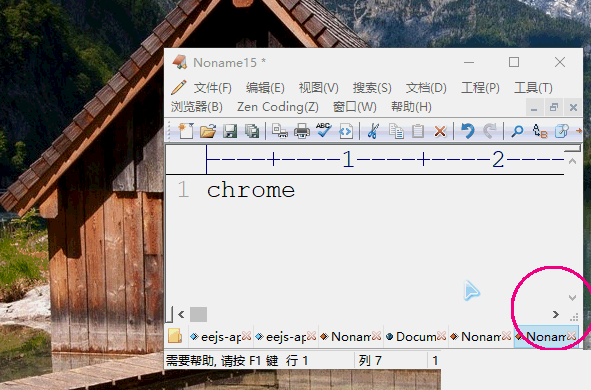Click the Find in Files icon
Image resolution: width=591 pixels, height=390 pixels.
pos(562,131)
